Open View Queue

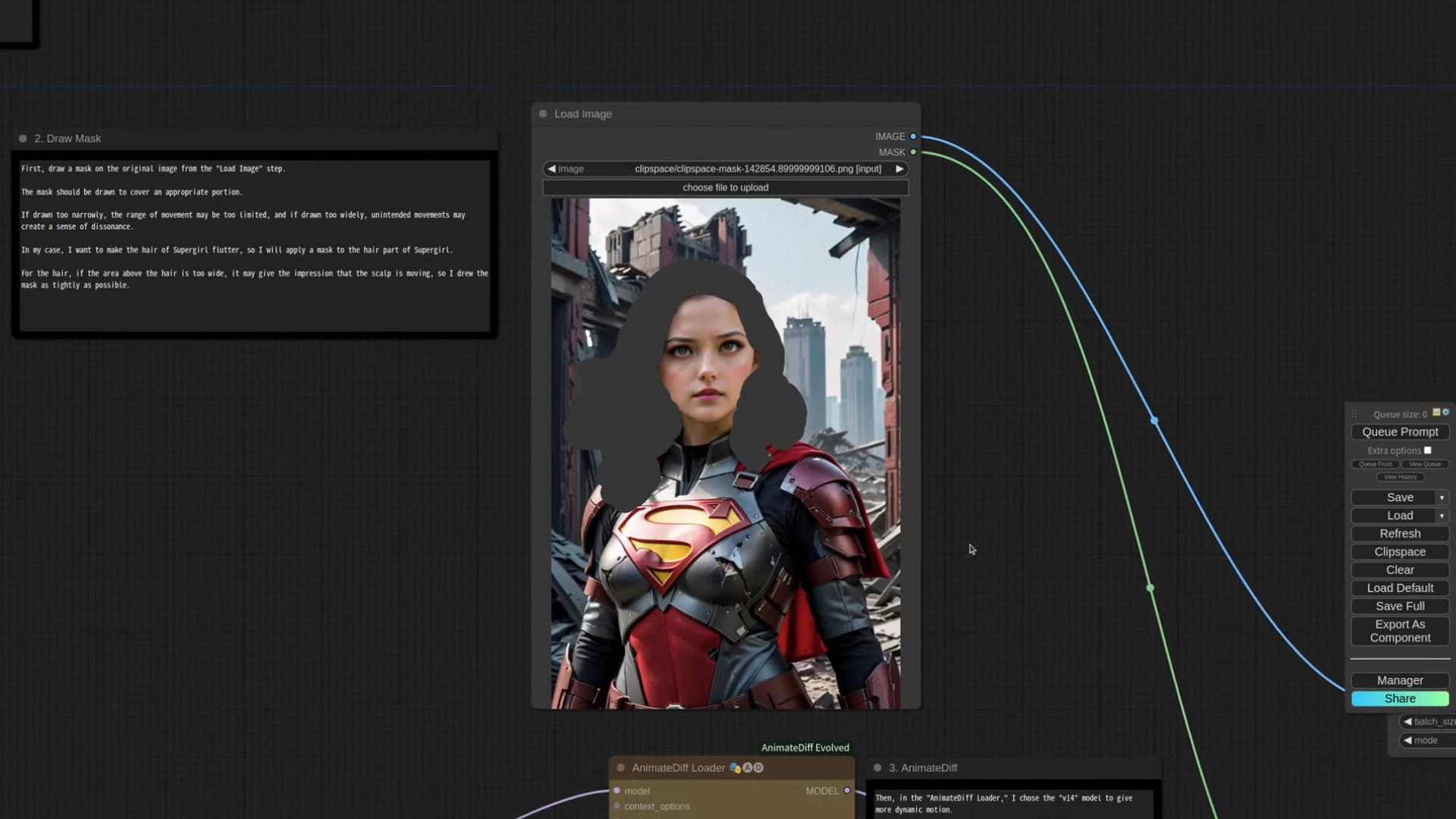pyautogui.click(x=1425, y=464)
